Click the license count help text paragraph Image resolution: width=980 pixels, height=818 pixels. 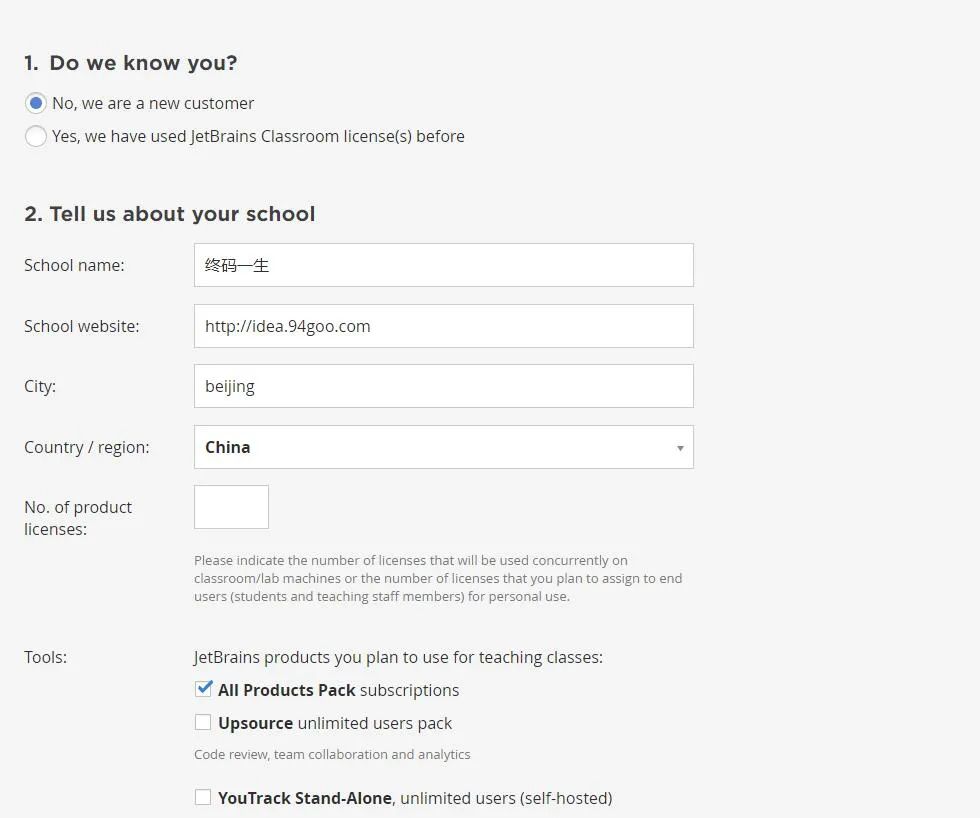pos(438,578)
